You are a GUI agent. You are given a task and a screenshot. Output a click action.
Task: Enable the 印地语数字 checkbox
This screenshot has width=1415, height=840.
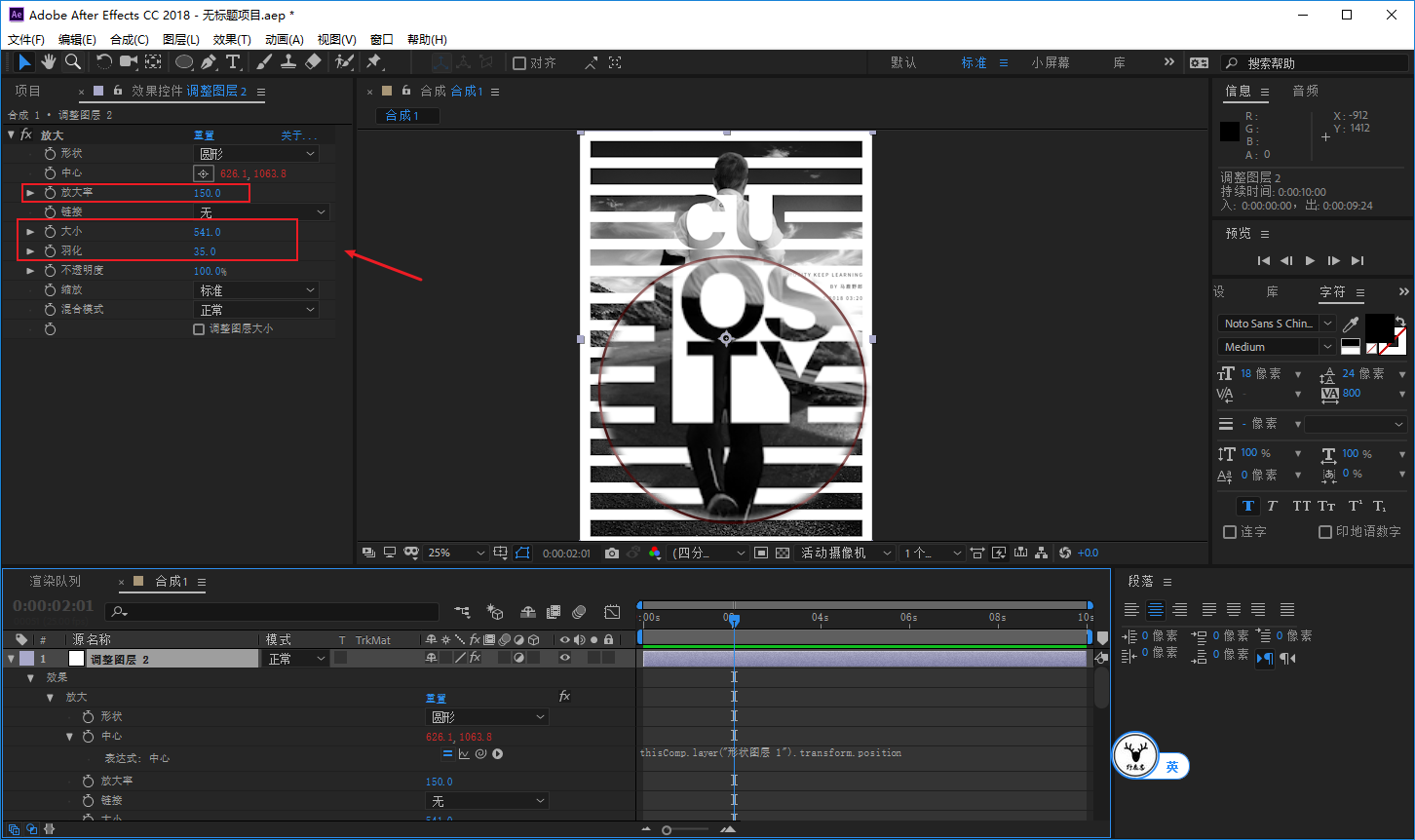coord(1325,532)
